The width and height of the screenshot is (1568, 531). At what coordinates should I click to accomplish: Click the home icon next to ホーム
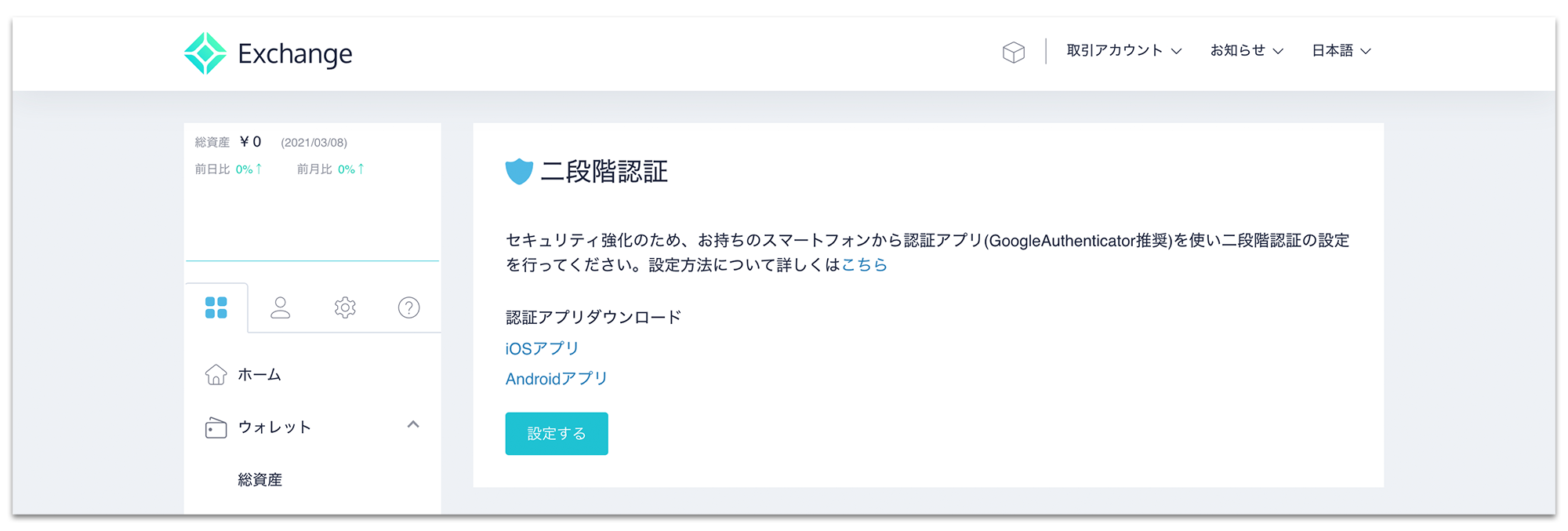(x=215, y=375)
